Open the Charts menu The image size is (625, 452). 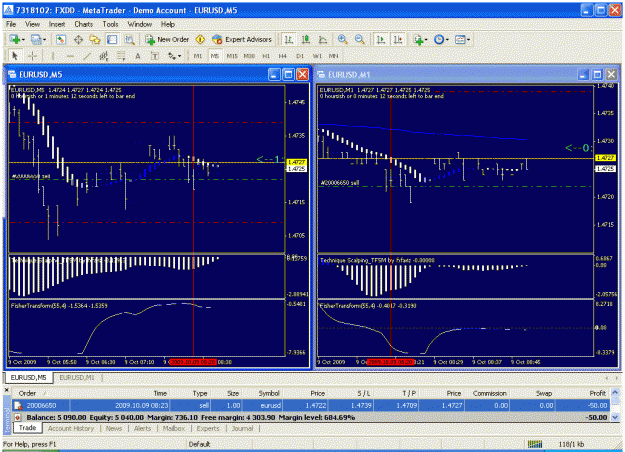83,24
